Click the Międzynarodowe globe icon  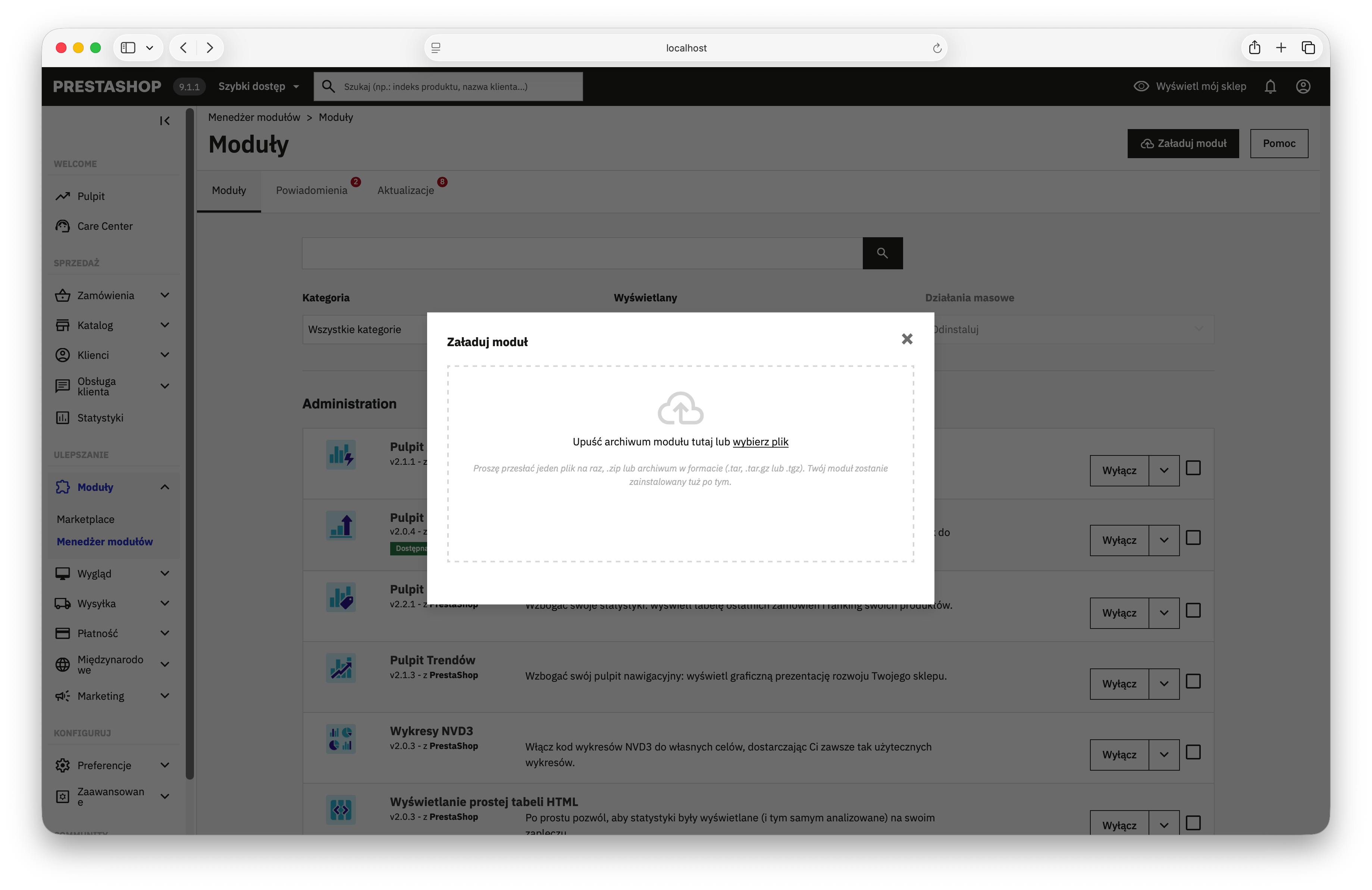63,664
